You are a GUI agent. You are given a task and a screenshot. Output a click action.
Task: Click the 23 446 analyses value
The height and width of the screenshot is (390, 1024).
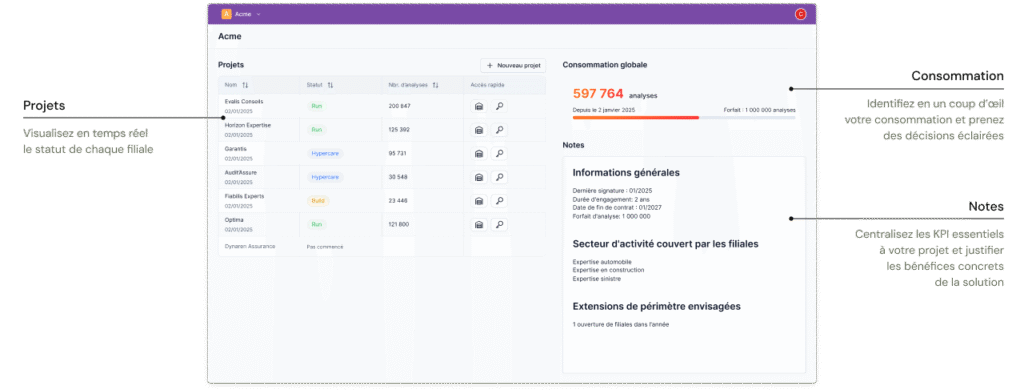coord(398,201)
